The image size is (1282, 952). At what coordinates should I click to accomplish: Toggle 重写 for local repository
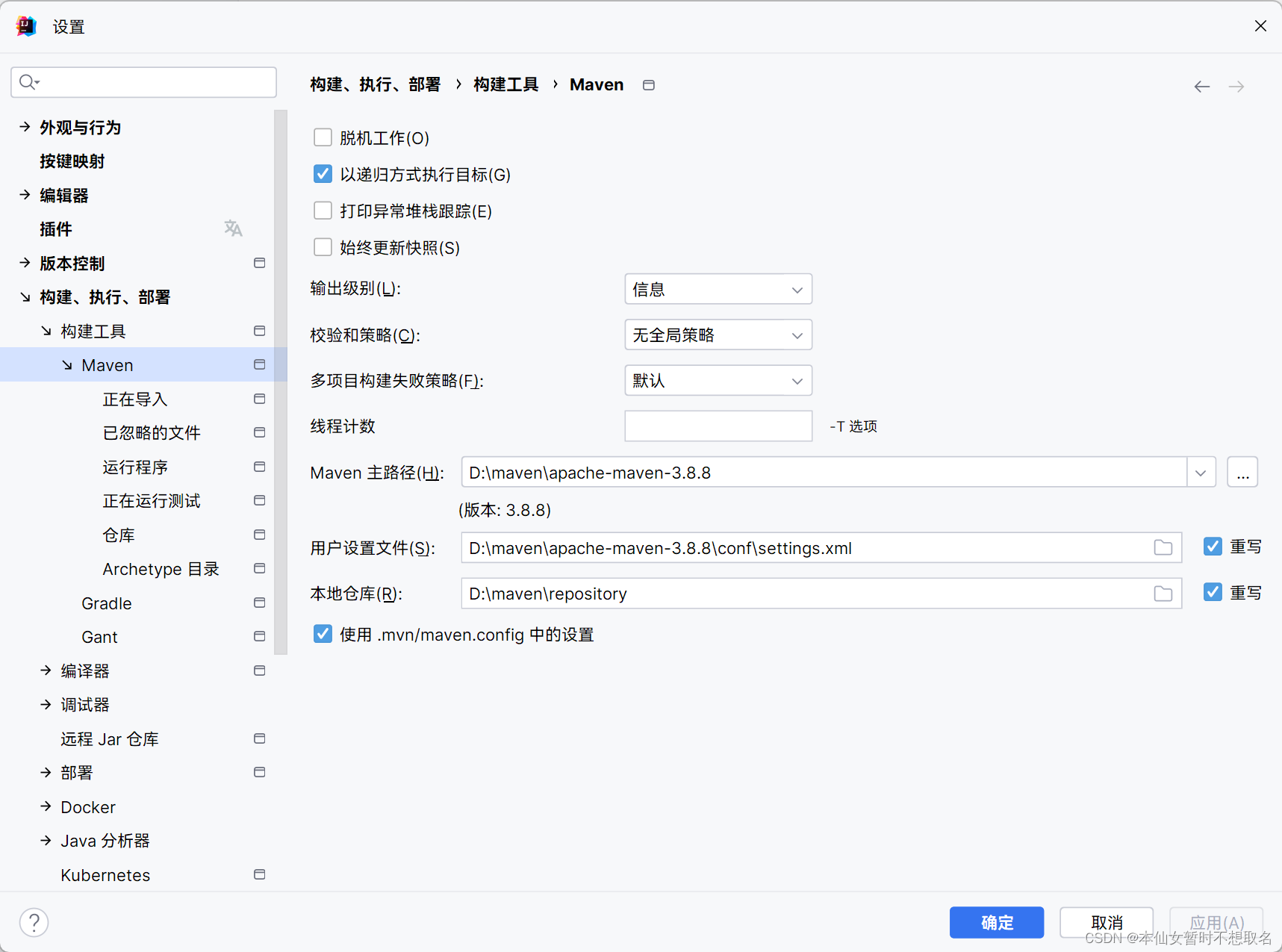pos(1213,592)
